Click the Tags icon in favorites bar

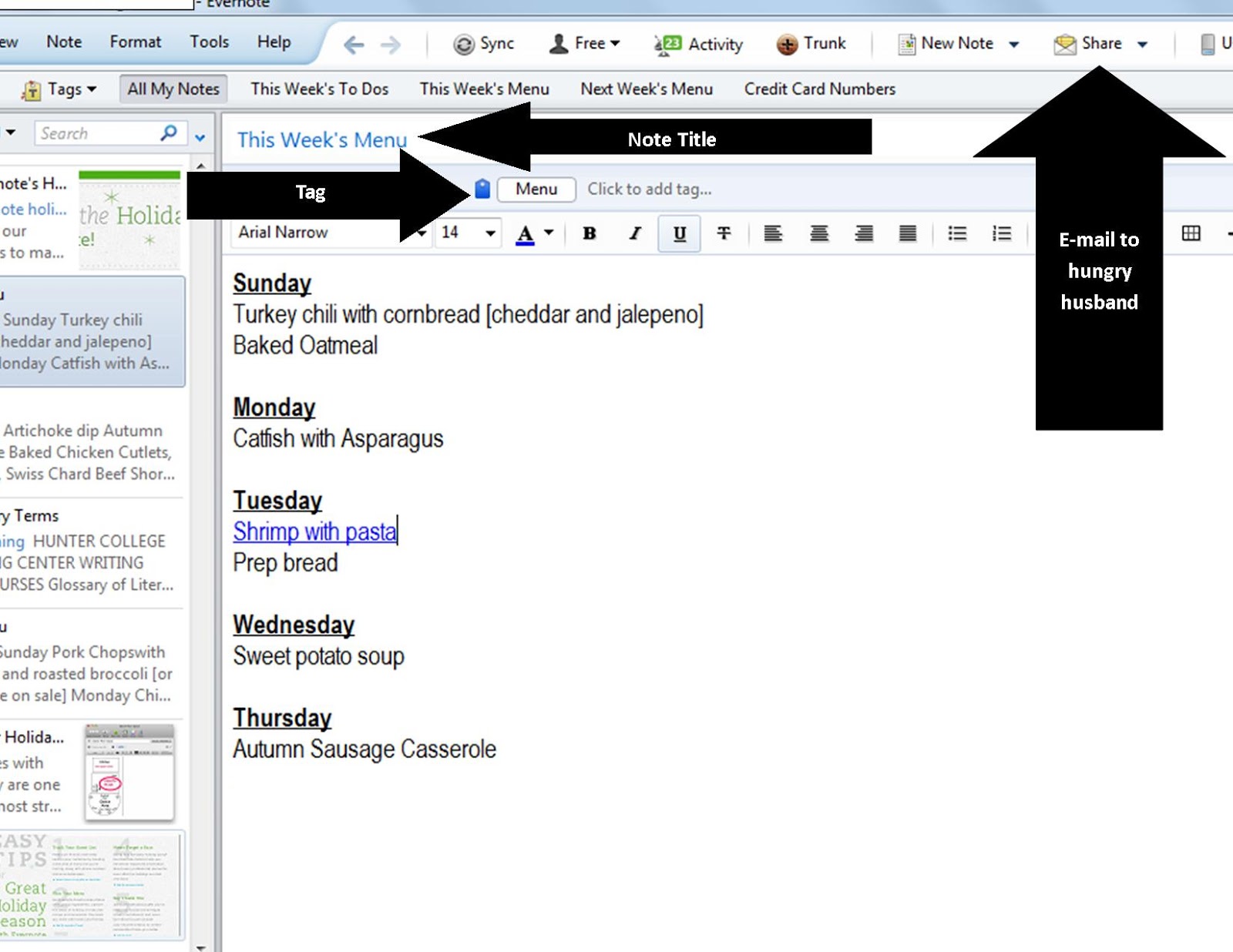(32, 90)
